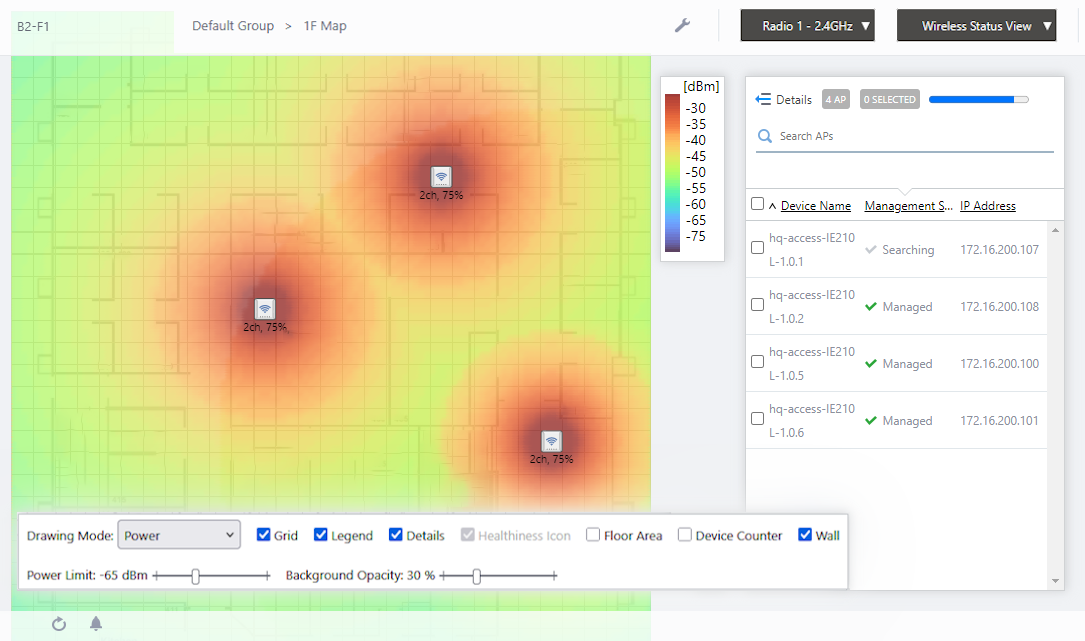Expand the Wireless Status View dropdown
1085x641 pixels.
click(x=976, y=26)
